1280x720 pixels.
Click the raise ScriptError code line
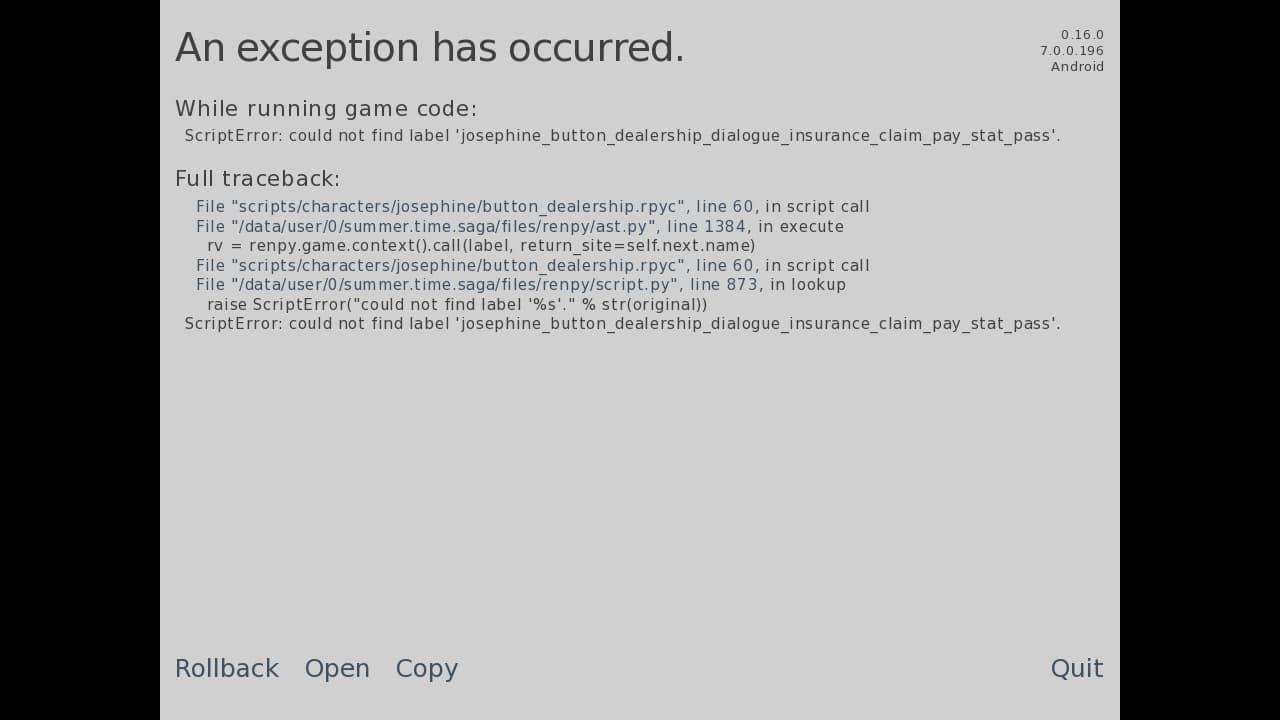(457, 305)
